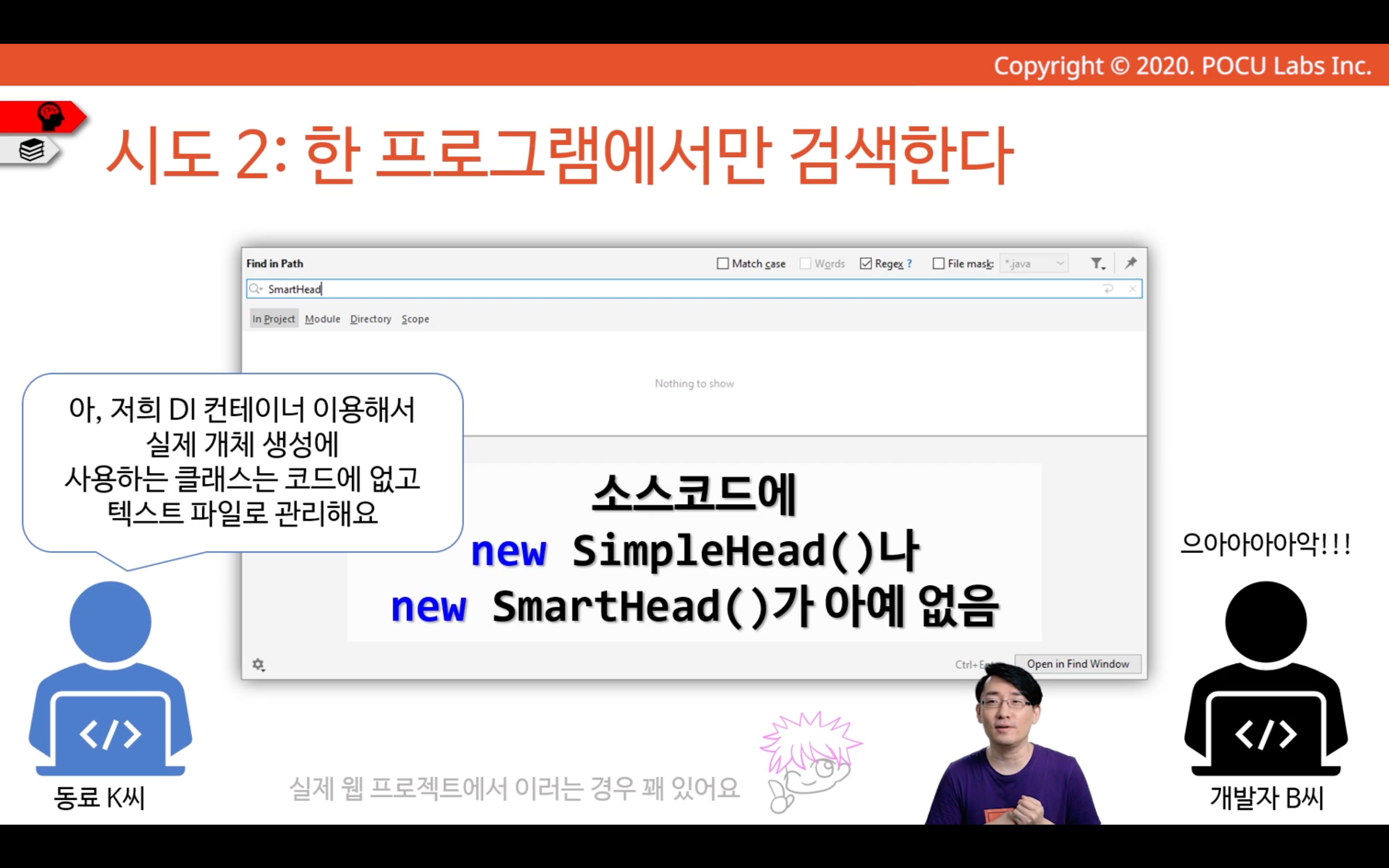Click the SmartHead search input field
This screenshot has height=868, width=1389.
tap(694, 289)
